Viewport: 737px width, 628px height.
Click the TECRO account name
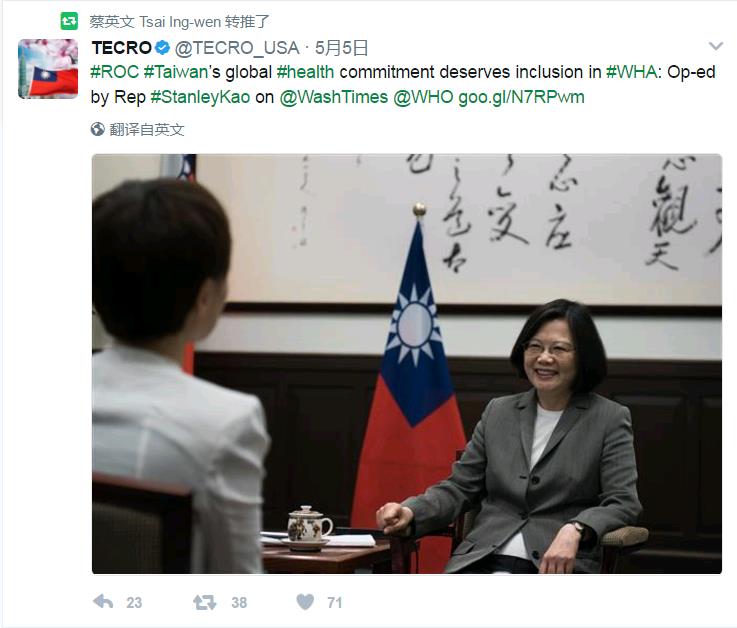(x=121, y=47)
